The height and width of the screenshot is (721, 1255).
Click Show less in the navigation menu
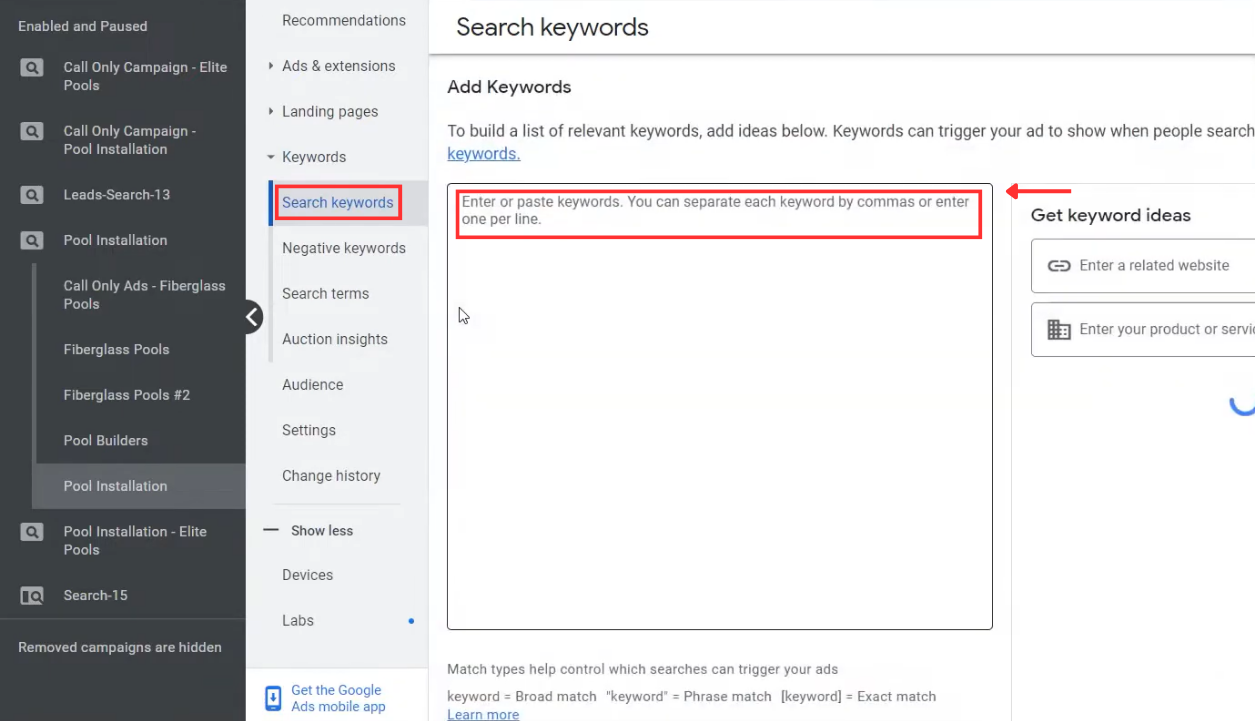pyautogui.click(x=321, y=530)
